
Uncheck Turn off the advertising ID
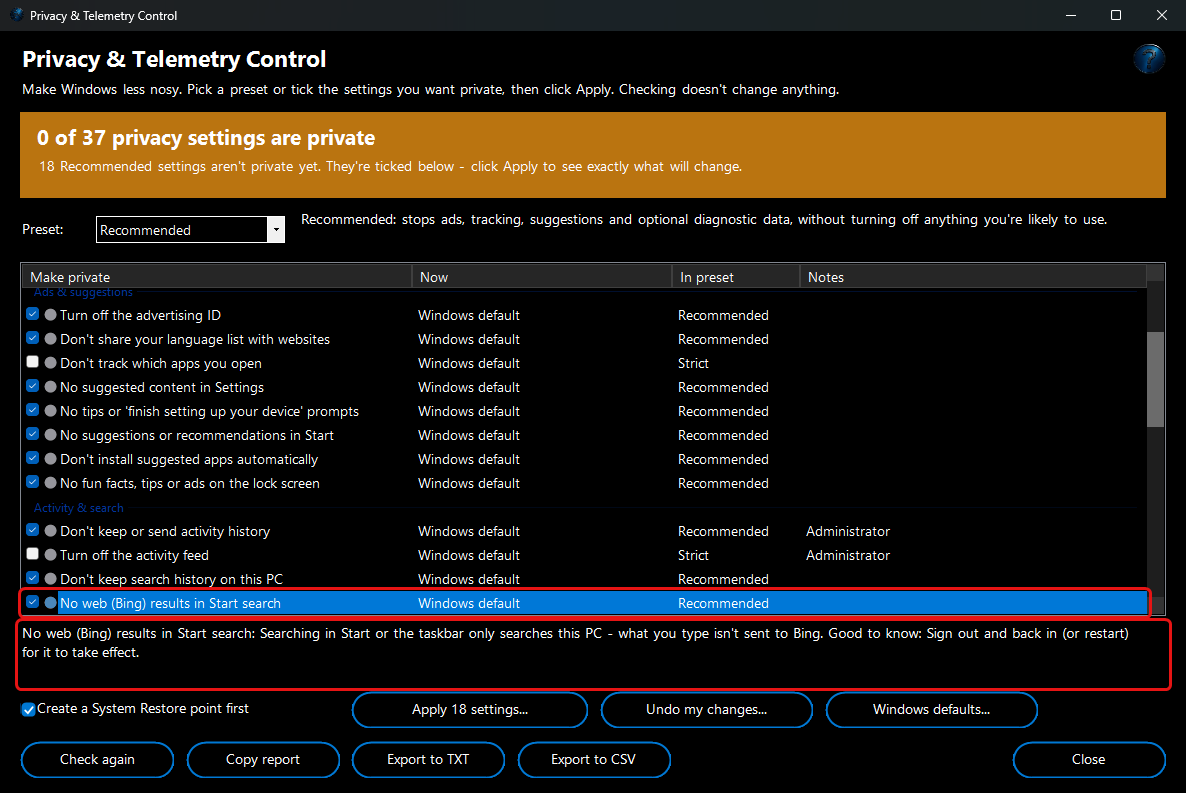pyautogui.click(x=33, y=313)
